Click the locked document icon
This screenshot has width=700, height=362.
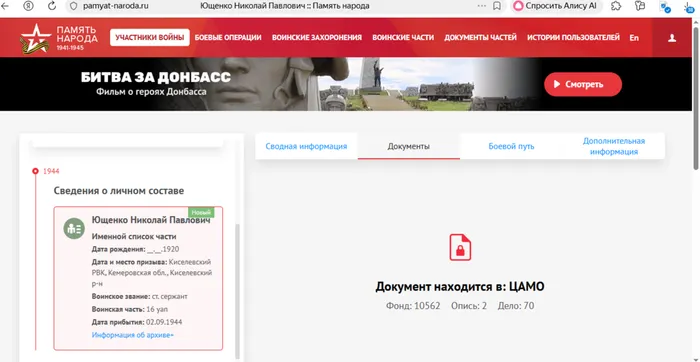point(460,247)
